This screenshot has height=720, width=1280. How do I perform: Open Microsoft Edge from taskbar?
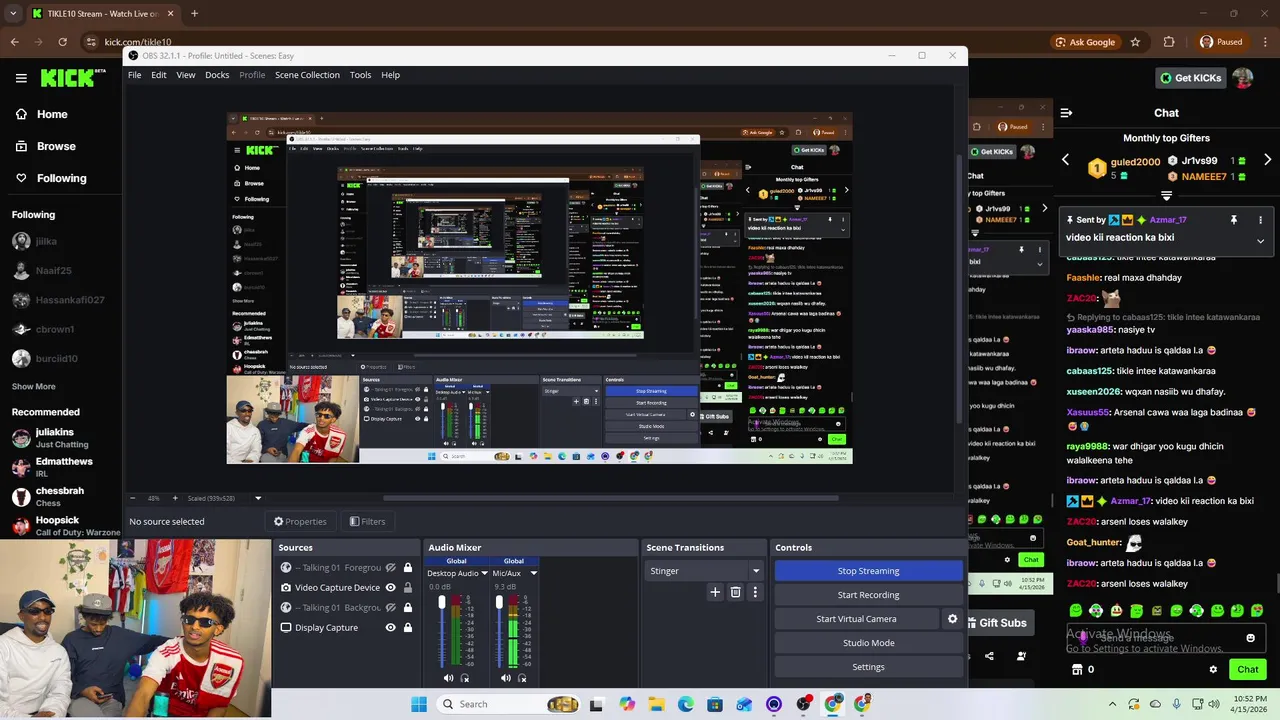685,704
